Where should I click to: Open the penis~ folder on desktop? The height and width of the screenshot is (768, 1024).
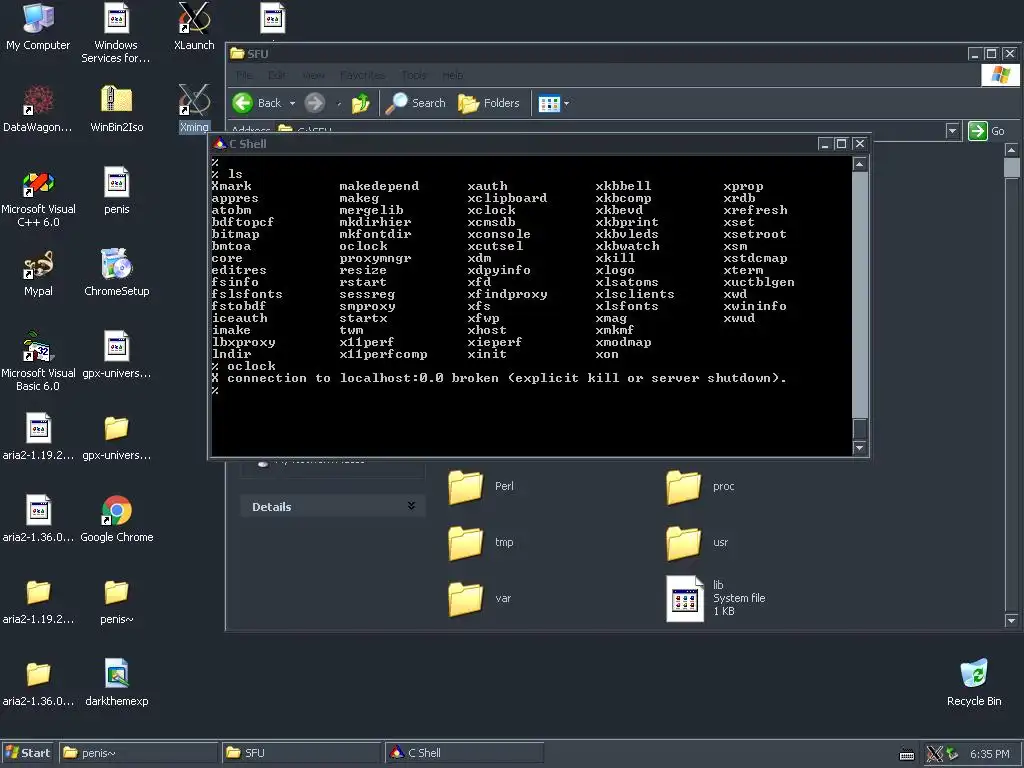tap(116, 601)
